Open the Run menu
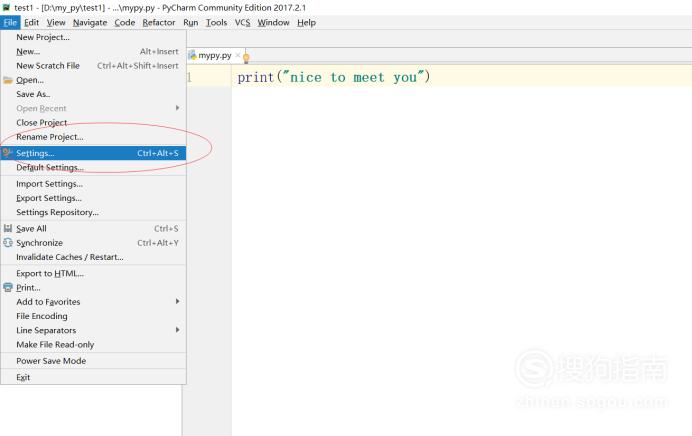The height and width of the screenshot is (436, 692). [191, 23]
